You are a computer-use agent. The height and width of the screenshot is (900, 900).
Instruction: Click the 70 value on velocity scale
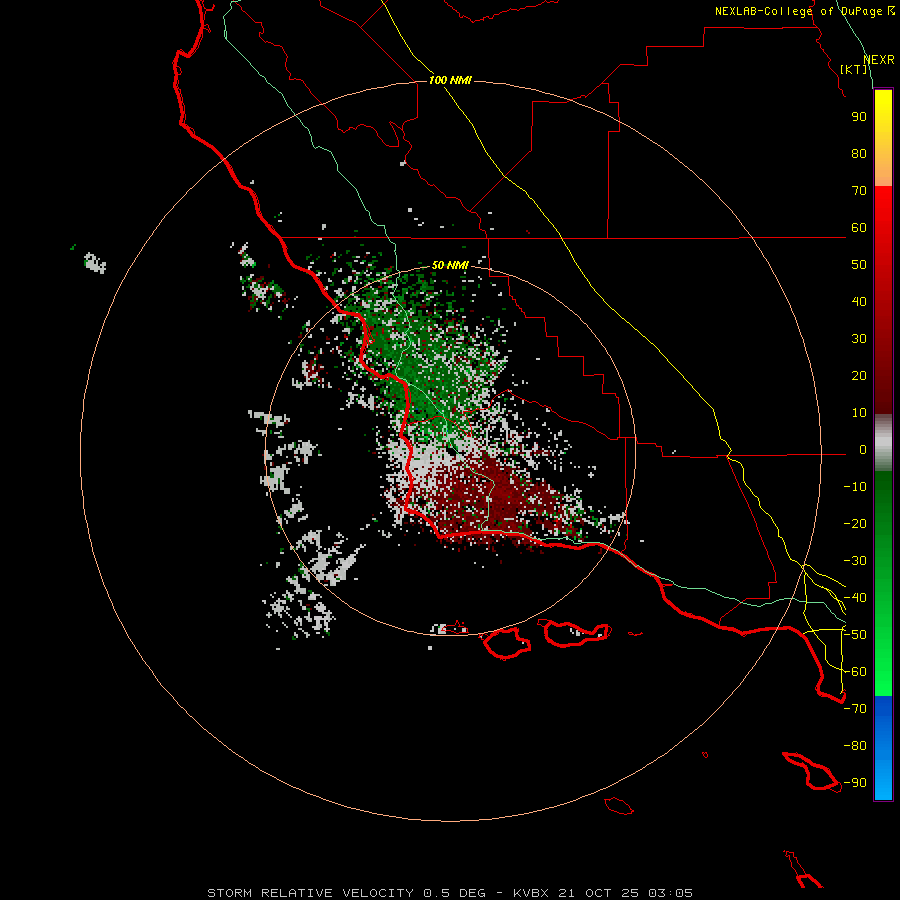pyautogui.click(x=859, y=191)
